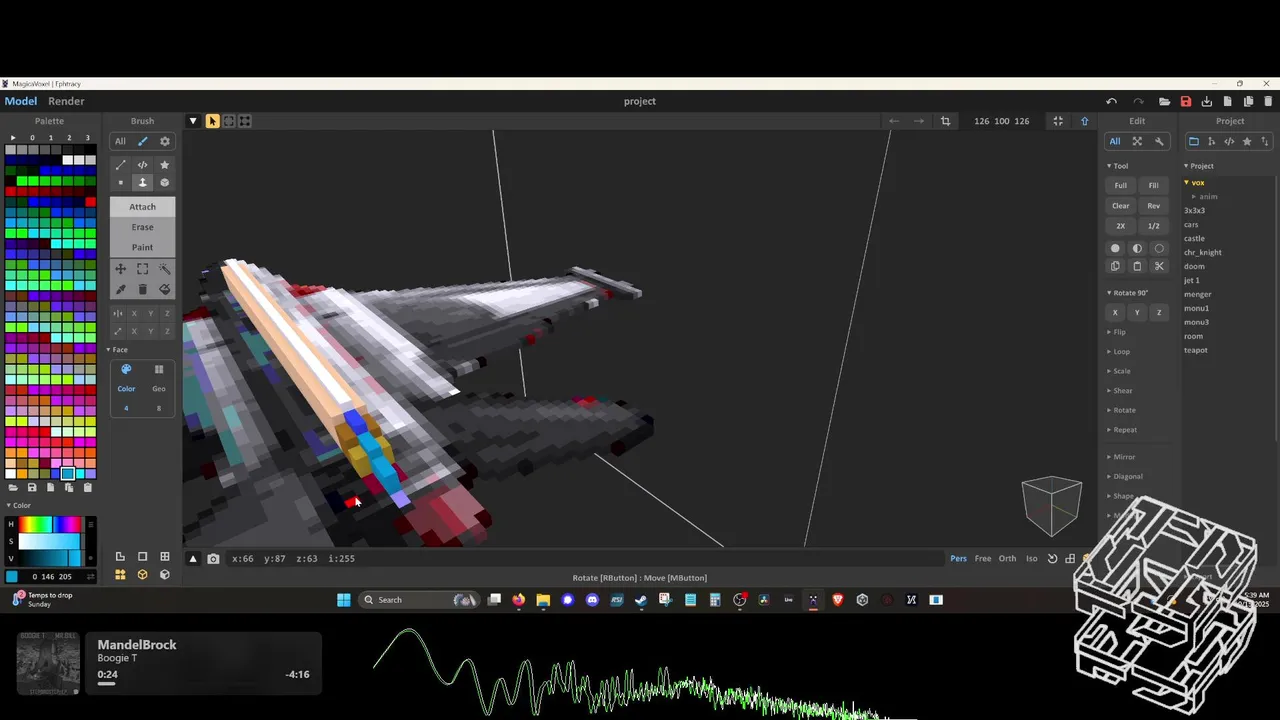Collapse the Rotate 90° section
This screenshot has width=1280, height=720.
point(1127,293)
